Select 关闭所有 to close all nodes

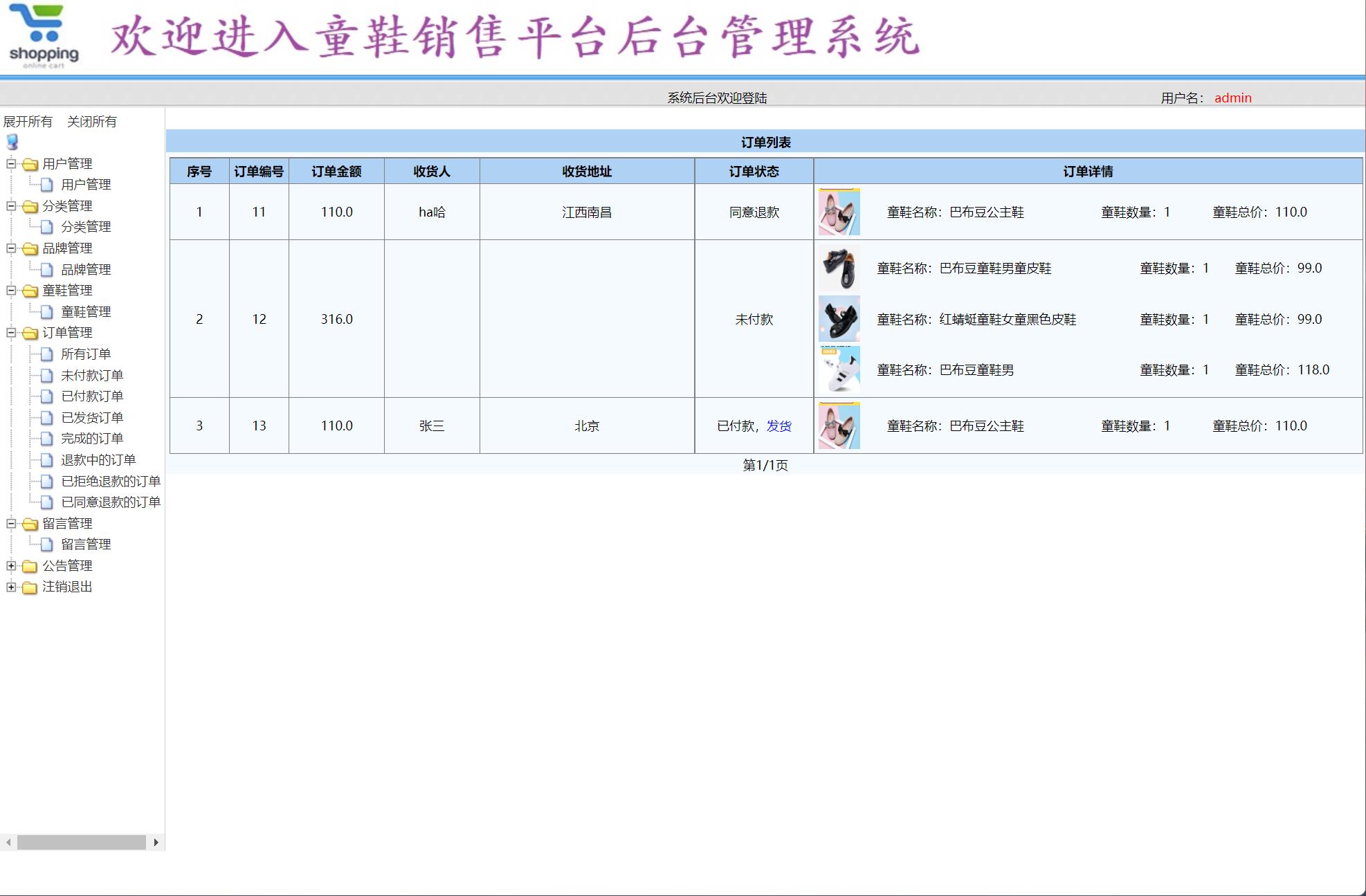coord(92,121)
